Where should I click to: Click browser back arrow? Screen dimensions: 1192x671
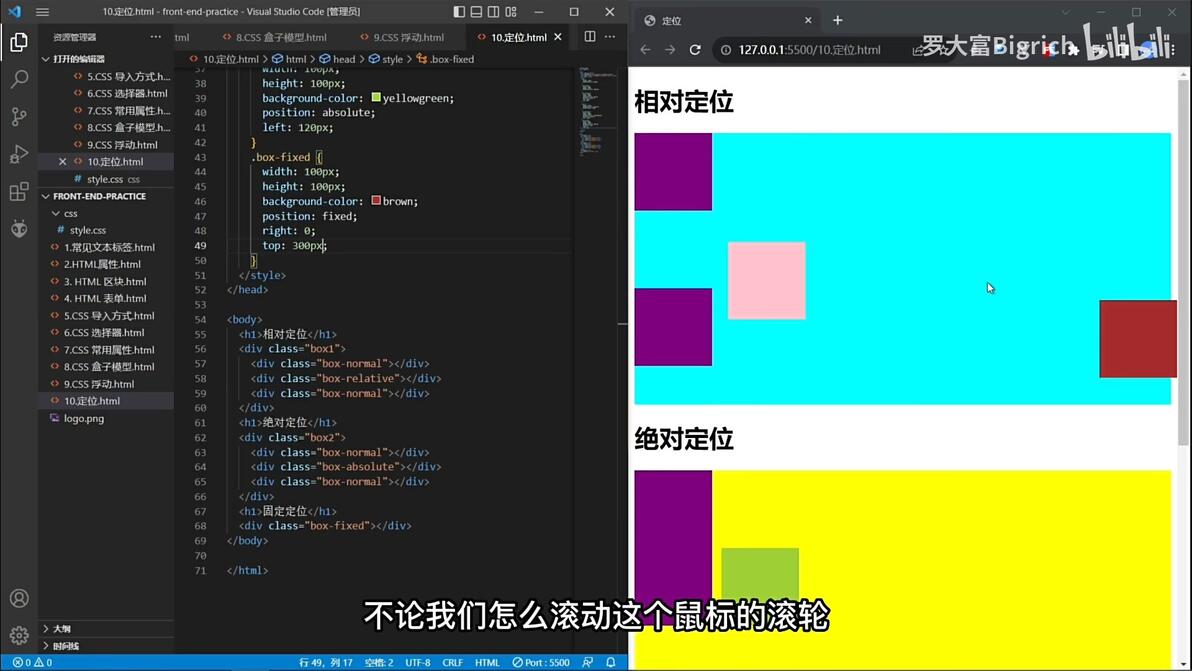pos(645,49)
